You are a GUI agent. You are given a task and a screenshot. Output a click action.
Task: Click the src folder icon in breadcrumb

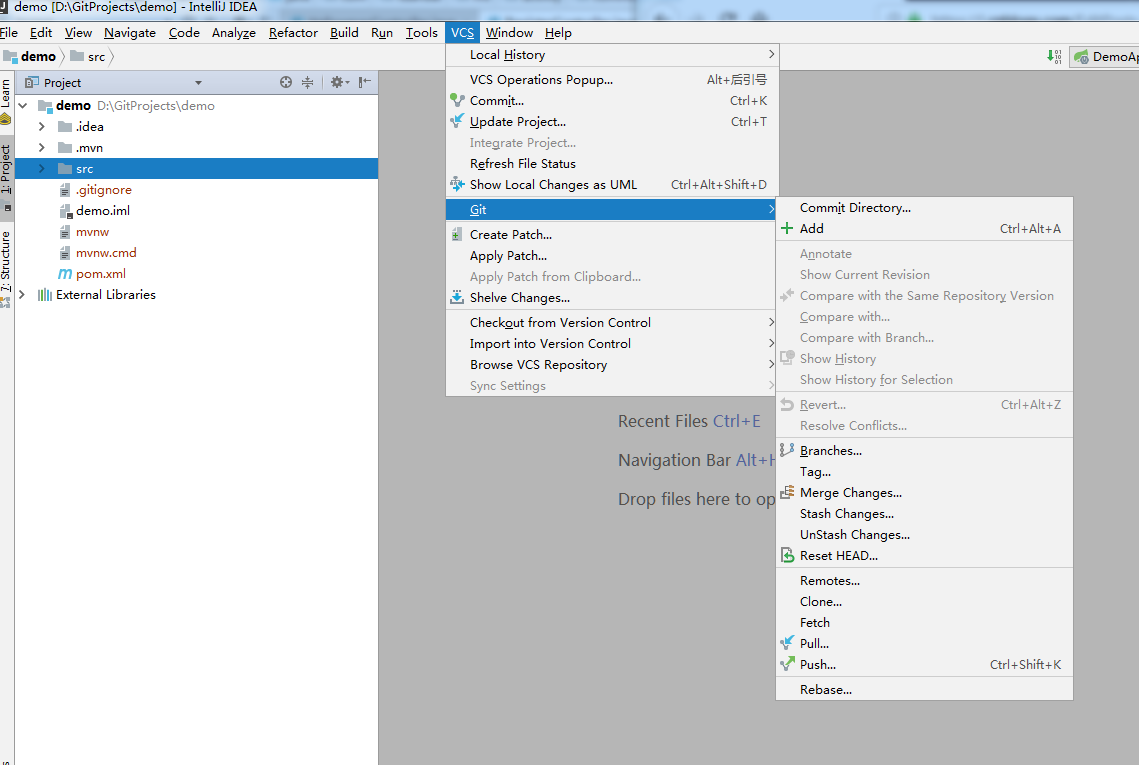click(x=77, y=56)
